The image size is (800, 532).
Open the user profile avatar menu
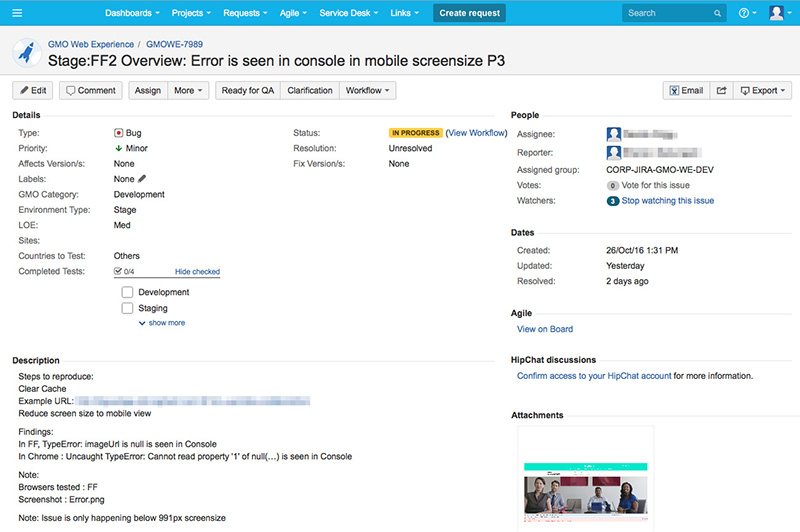[x=777, y=13]
